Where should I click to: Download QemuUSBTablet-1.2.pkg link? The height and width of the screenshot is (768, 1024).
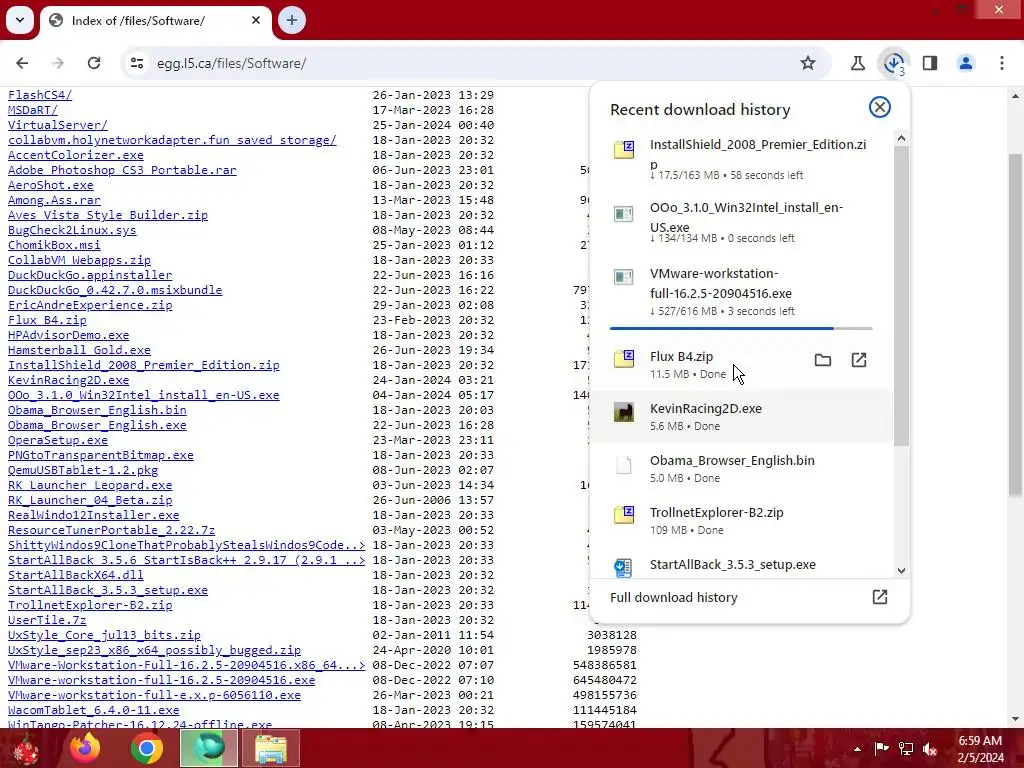click(83, 470)
